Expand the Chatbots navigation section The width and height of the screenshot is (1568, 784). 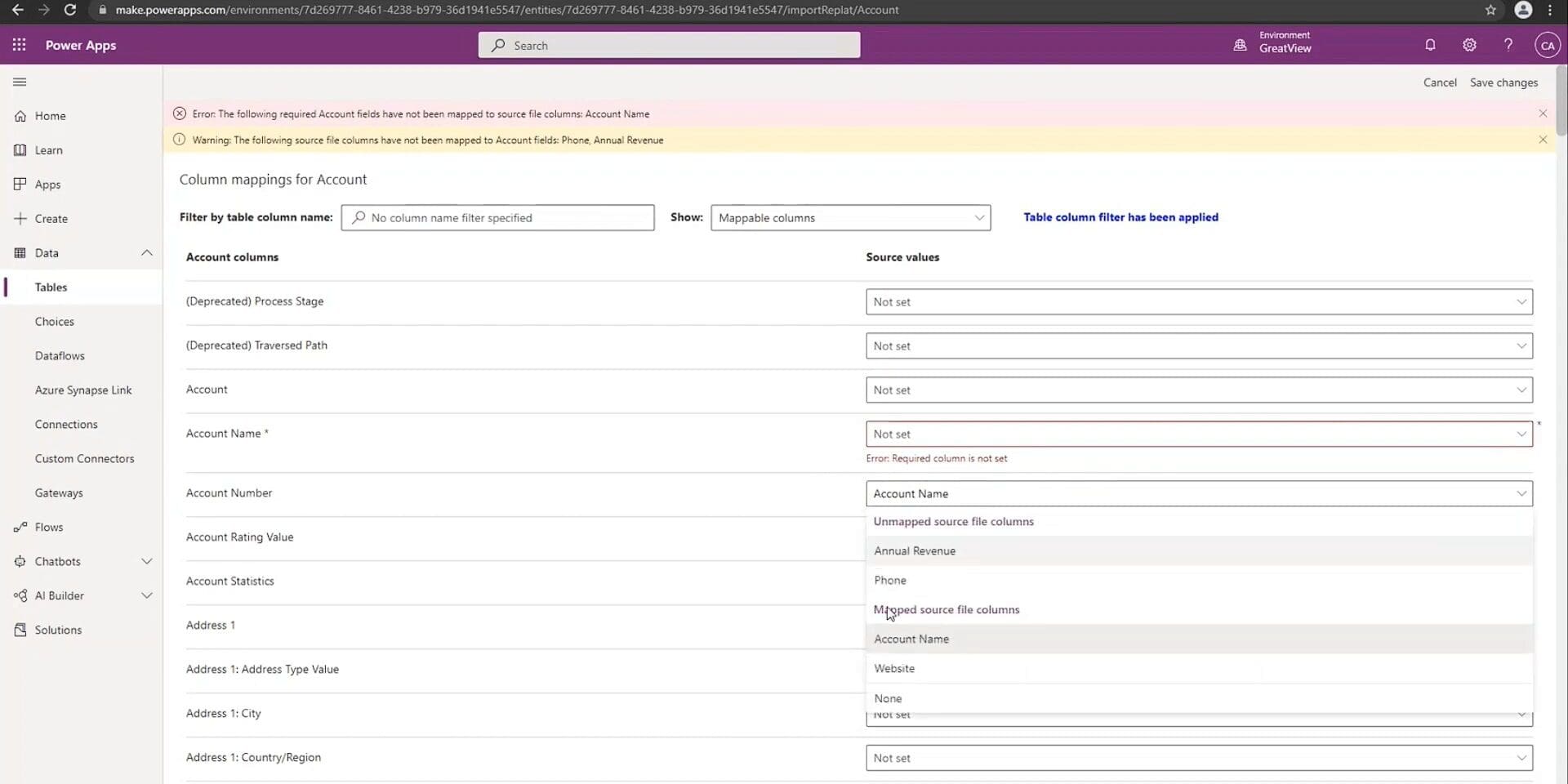click(x=147, y=561)
